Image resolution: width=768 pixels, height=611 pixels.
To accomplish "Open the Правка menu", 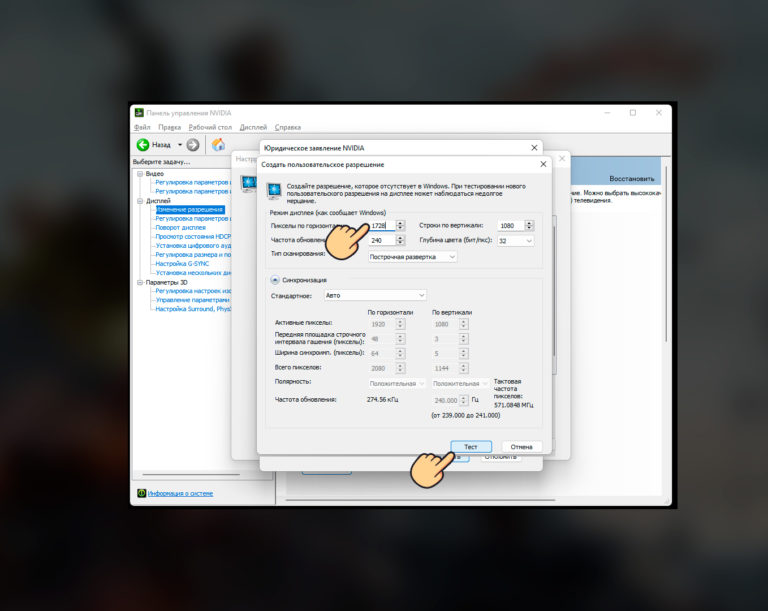I will click(169, 127).
